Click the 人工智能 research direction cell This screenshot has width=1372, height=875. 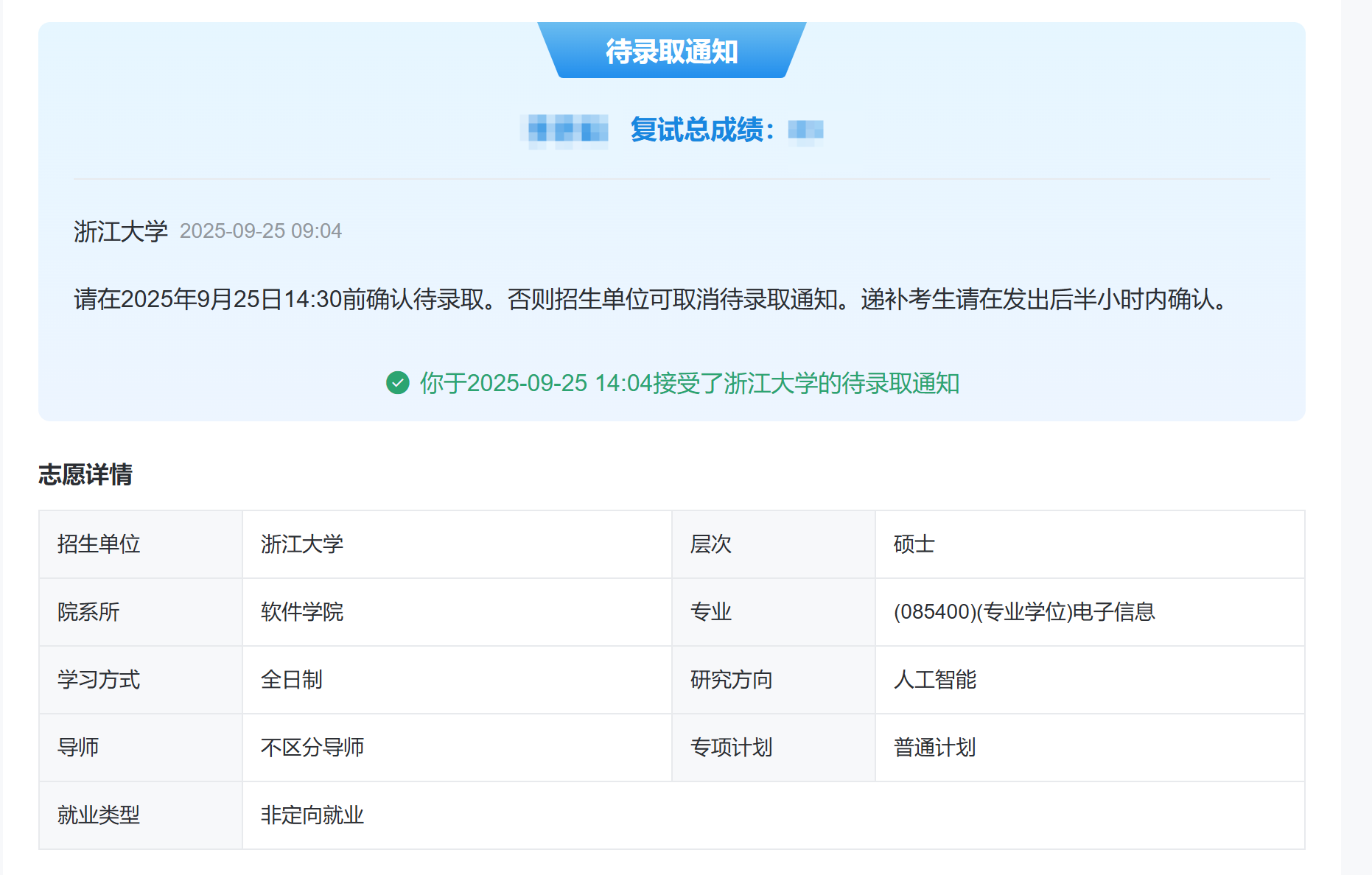coord(934,680)
